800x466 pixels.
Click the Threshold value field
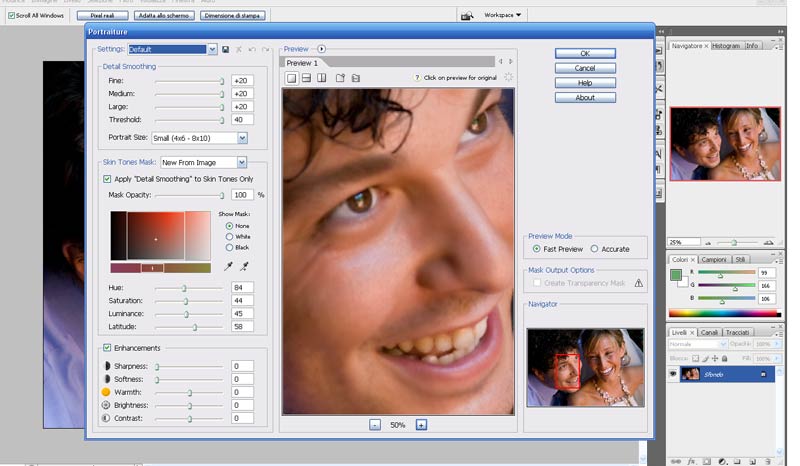243,120
